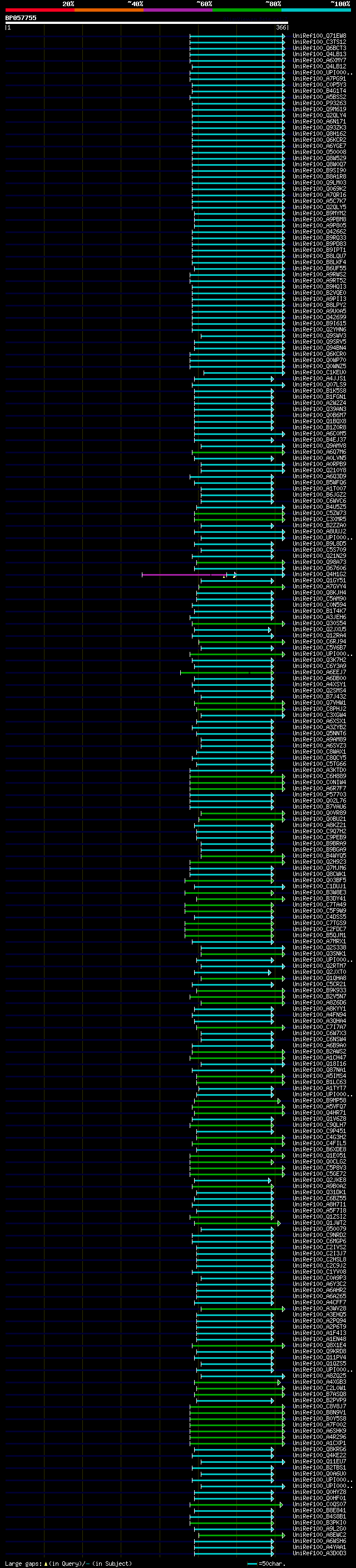Click the cyan ~100% identity legend segment

[x=316, y=10]
